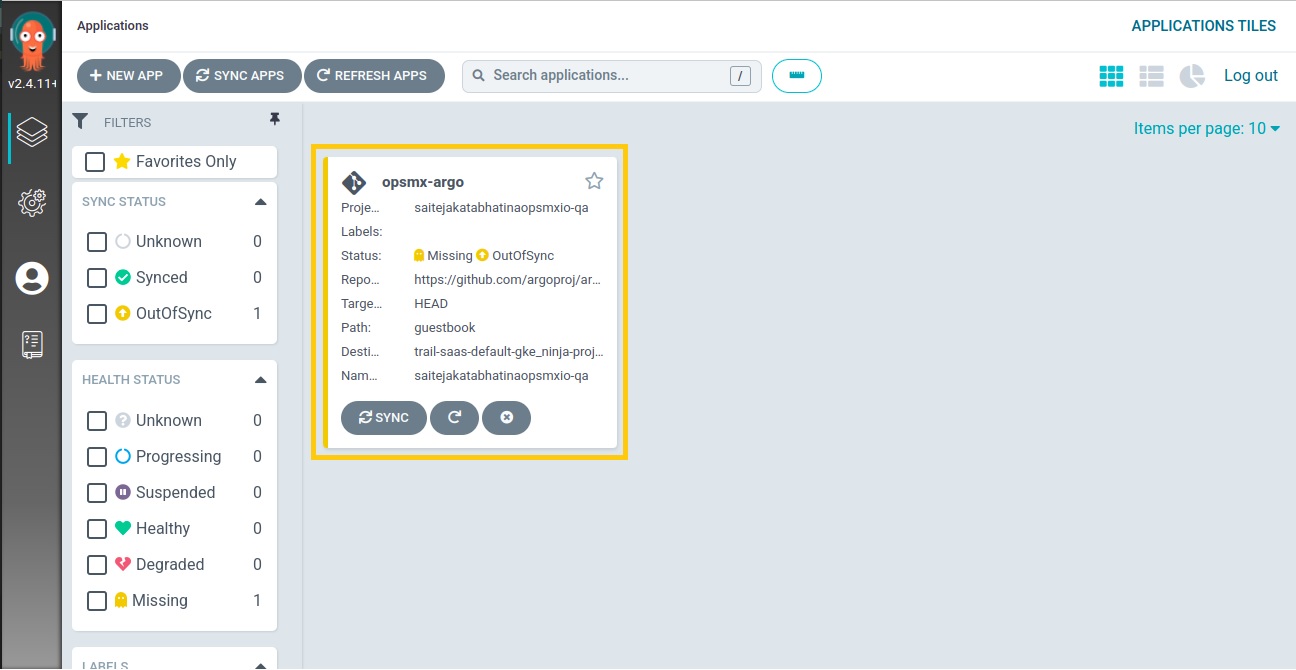This screenshot has height=670, width=1296.
Task: Enable the Favorites Only checkbox
Action: (x=96, y=162)
